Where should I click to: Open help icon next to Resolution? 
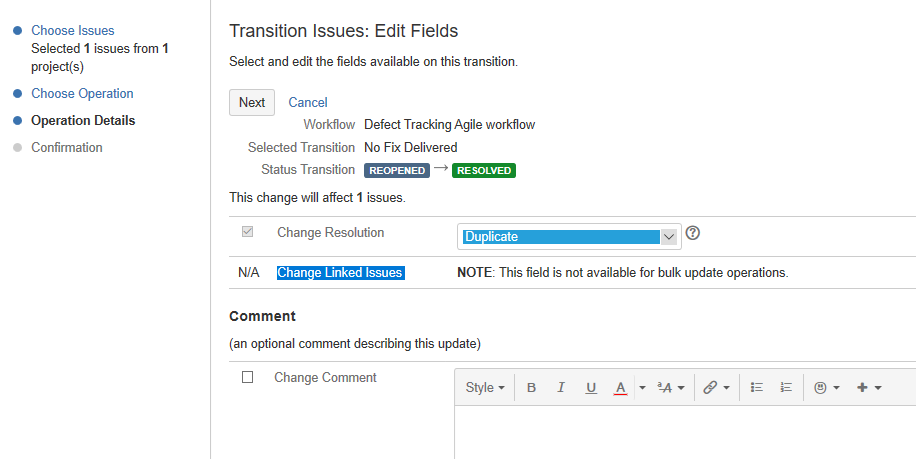pyautogui.click(x=692, y=233)
